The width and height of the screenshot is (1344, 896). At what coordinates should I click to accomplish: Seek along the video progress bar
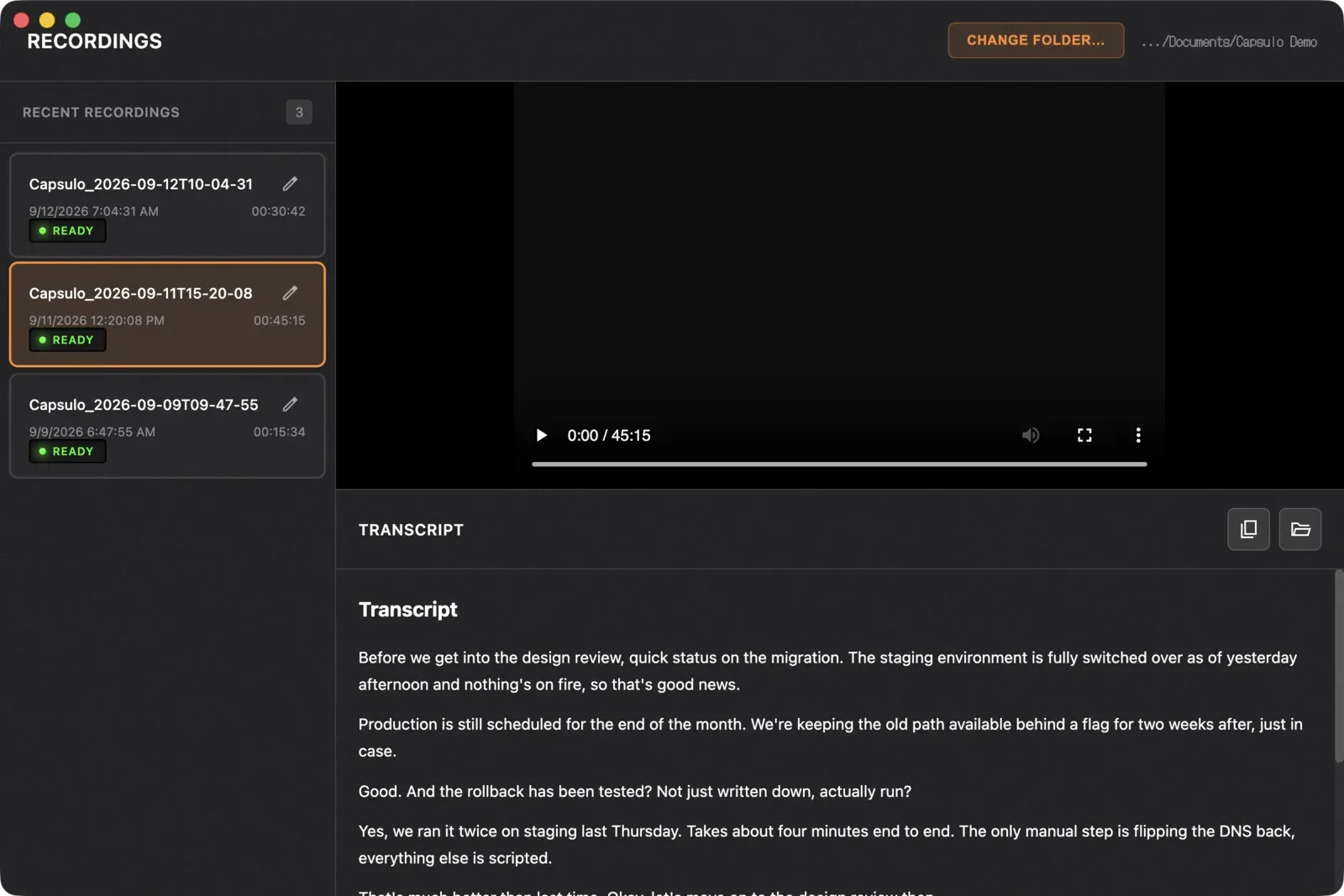tap(839, 464)
